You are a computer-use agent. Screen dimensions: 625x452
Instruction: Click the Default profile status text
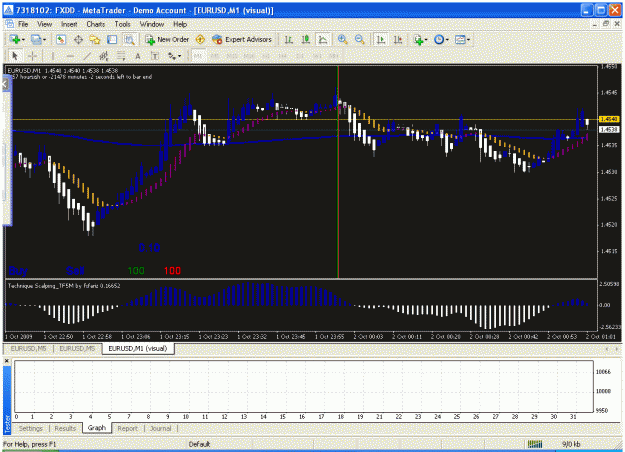[199, 444]
